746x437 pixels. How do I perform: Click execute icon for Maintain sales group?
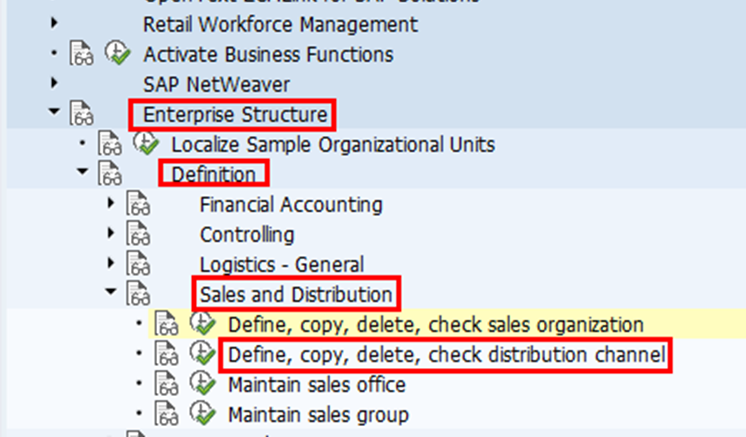202,414
